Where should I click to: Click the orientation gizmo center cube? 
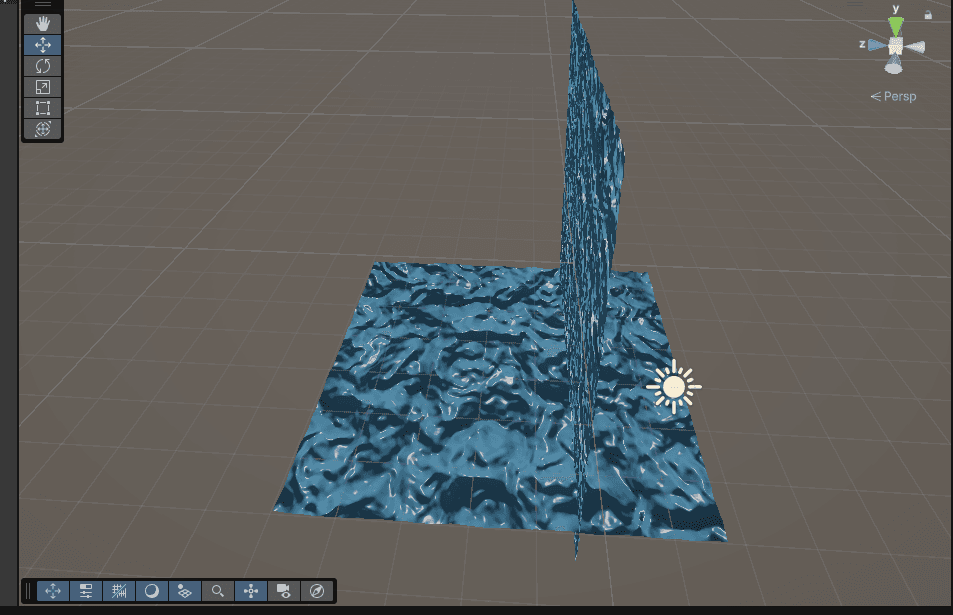pyautogui.click(x=895, y=46)
